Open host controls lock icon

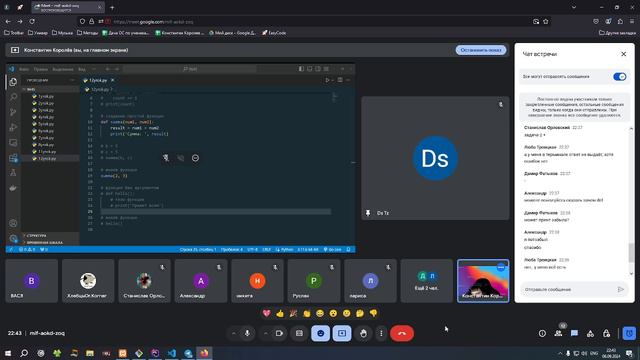[x=607, y=333]
